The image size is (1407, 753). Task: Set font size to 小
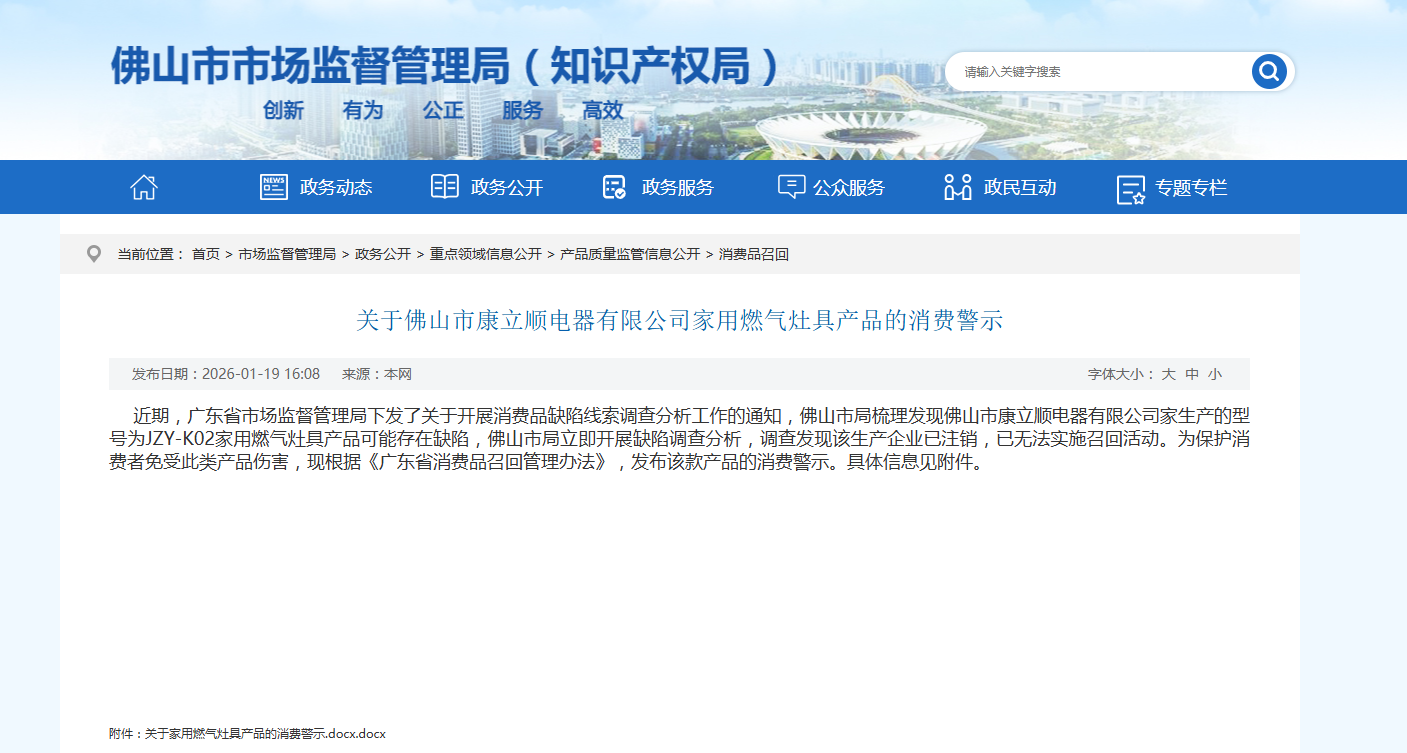(x=1214, y=374)
